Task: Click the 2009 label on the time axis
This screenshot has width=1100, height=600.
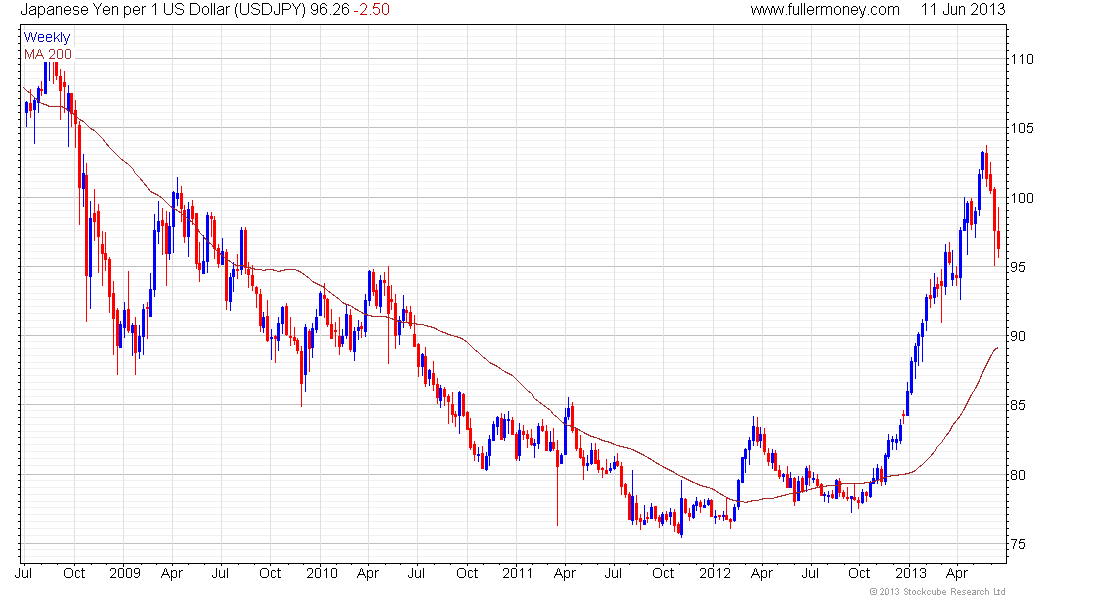Action: click(125, 573)
